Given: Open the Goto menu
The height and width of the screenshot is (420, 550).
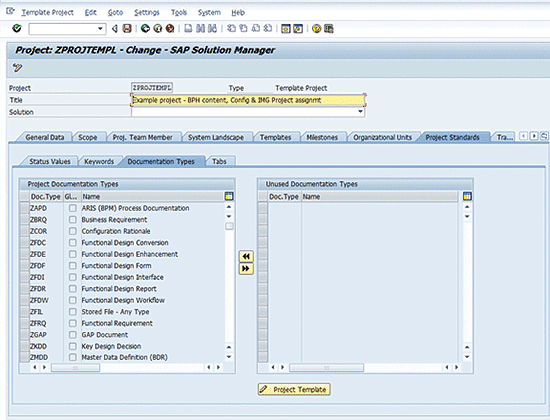Looking at the screenshot, I should (x=115, y=13).
